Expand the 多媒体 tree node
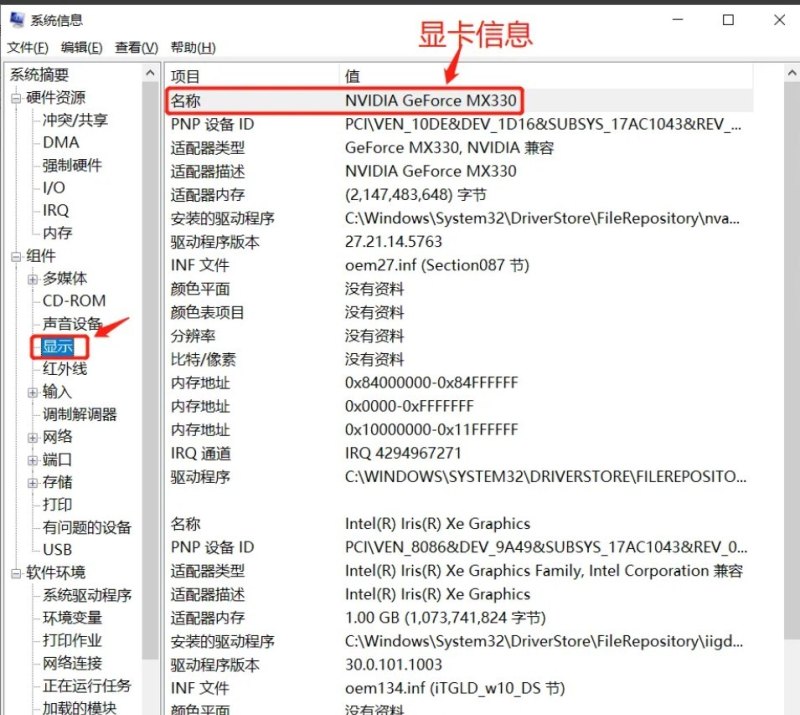Image resolution: width=800 pixels, height=715 pixels. point(33,279)
